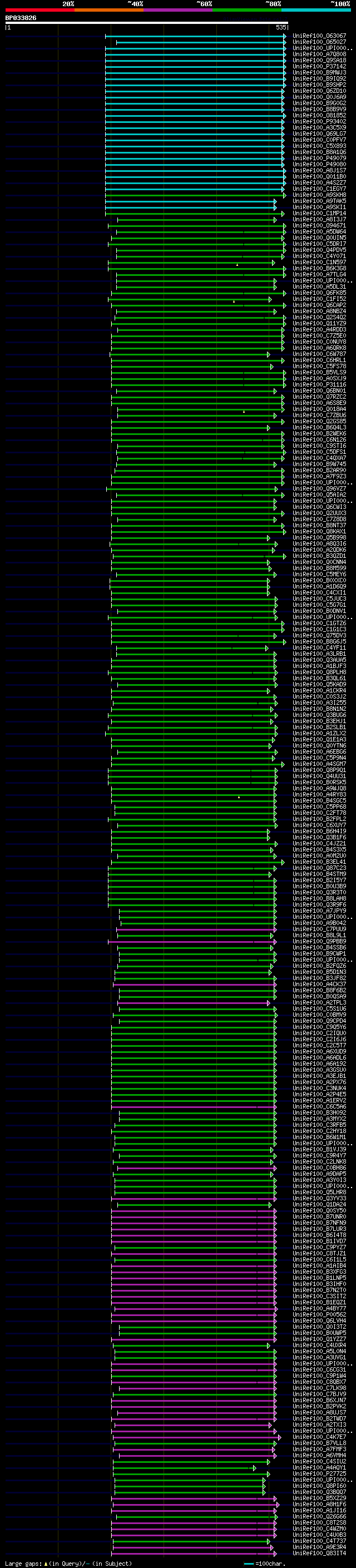Select hit label UniRef100_Q1E1A3
This screenshot has height=1568, width=356.
click(x=319, y=740)
